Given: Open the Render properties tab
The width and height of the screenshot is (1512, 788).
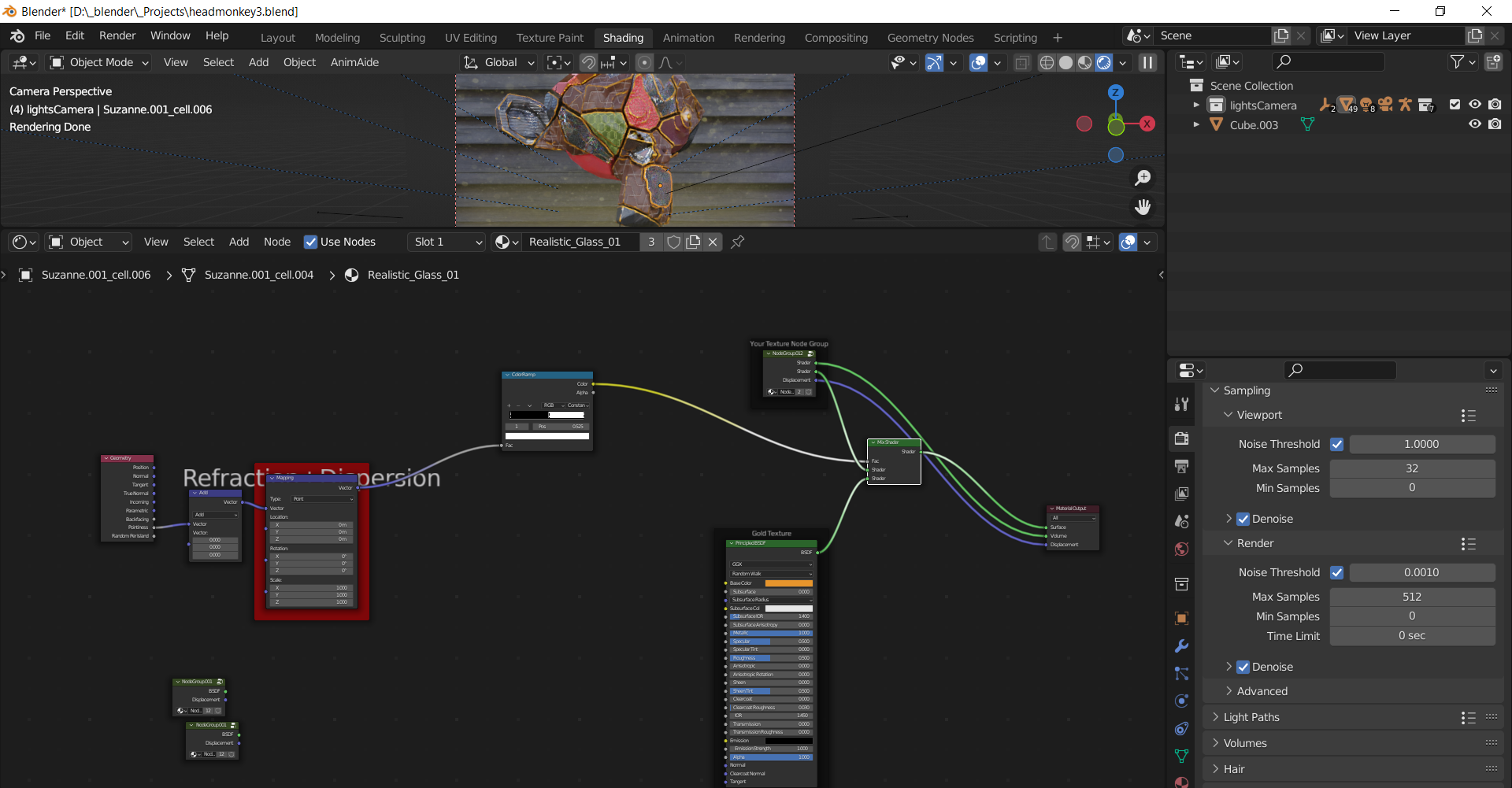Looking at the screenshot, I should (1182, 438).
